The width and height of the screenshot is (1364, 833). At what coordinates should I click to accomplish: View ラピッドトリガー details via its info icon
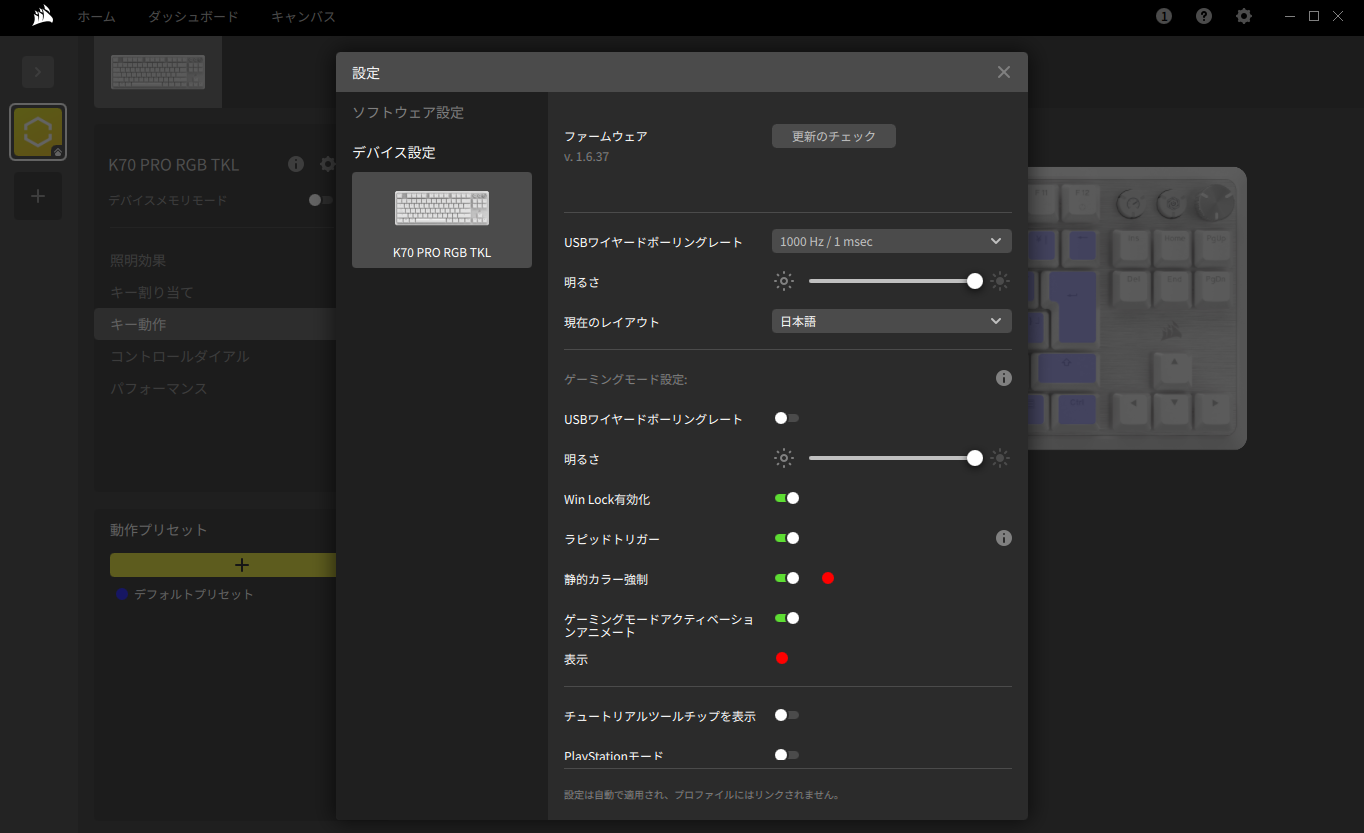click(1003, 538)
